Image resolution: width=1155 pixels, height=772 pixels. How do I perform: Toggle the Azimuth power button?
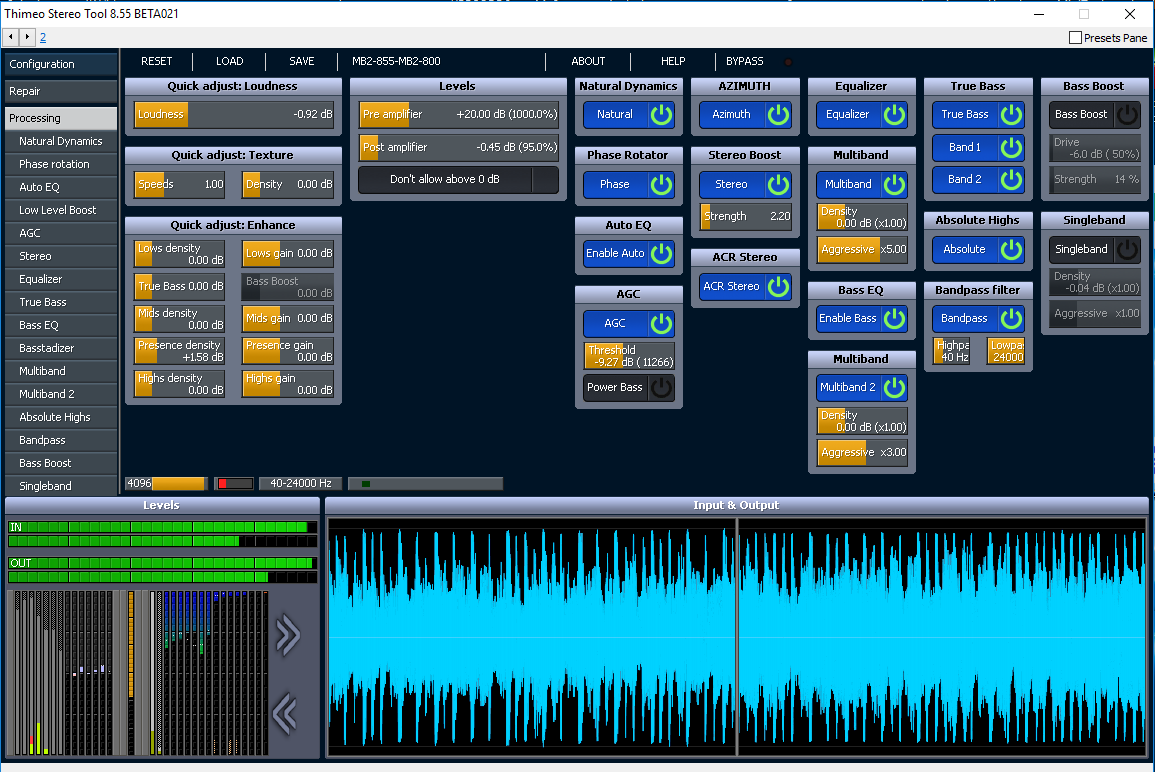point(778,115)
